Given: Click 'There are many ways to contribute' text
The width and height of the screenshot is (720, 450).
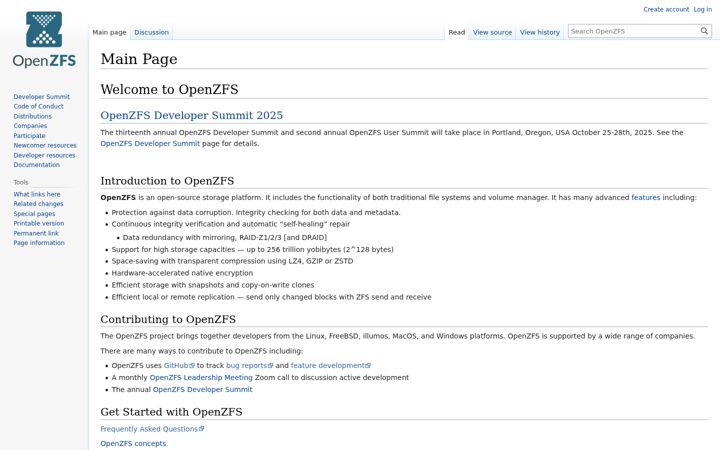Looking at the screenshot, I should [x=202, y=351].
